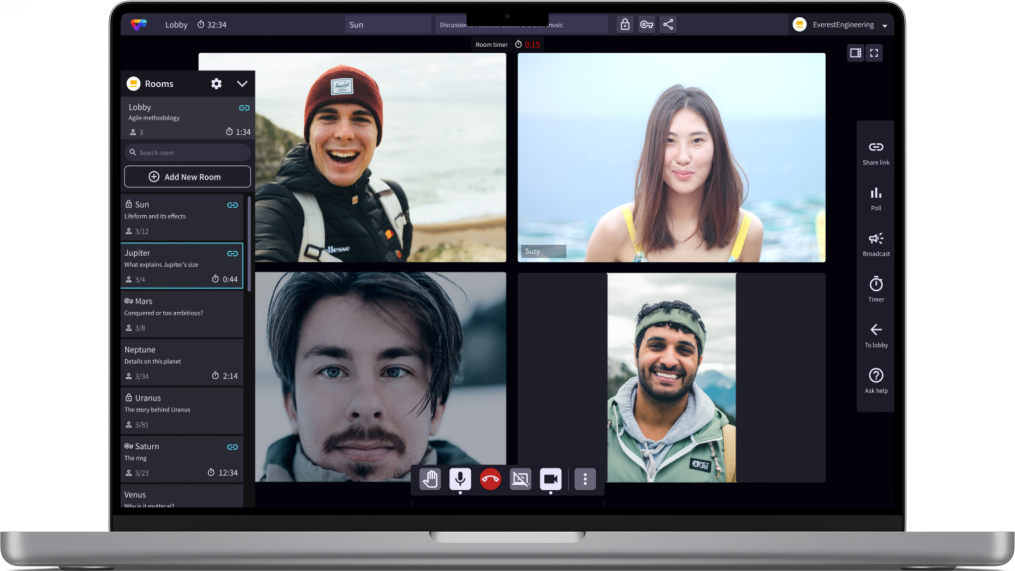Click Broadcast in the right sidebar
The height and width of the screenshot is (571, 1015).
tap(876, 245)
